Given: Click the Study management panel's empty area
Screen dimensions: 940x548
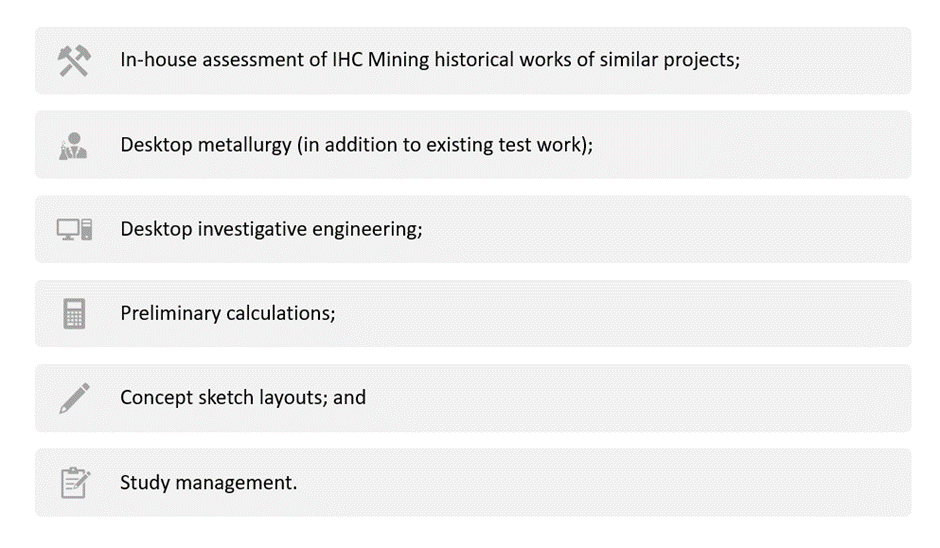Looking at the screenshot, I should (x=605, y=483).
